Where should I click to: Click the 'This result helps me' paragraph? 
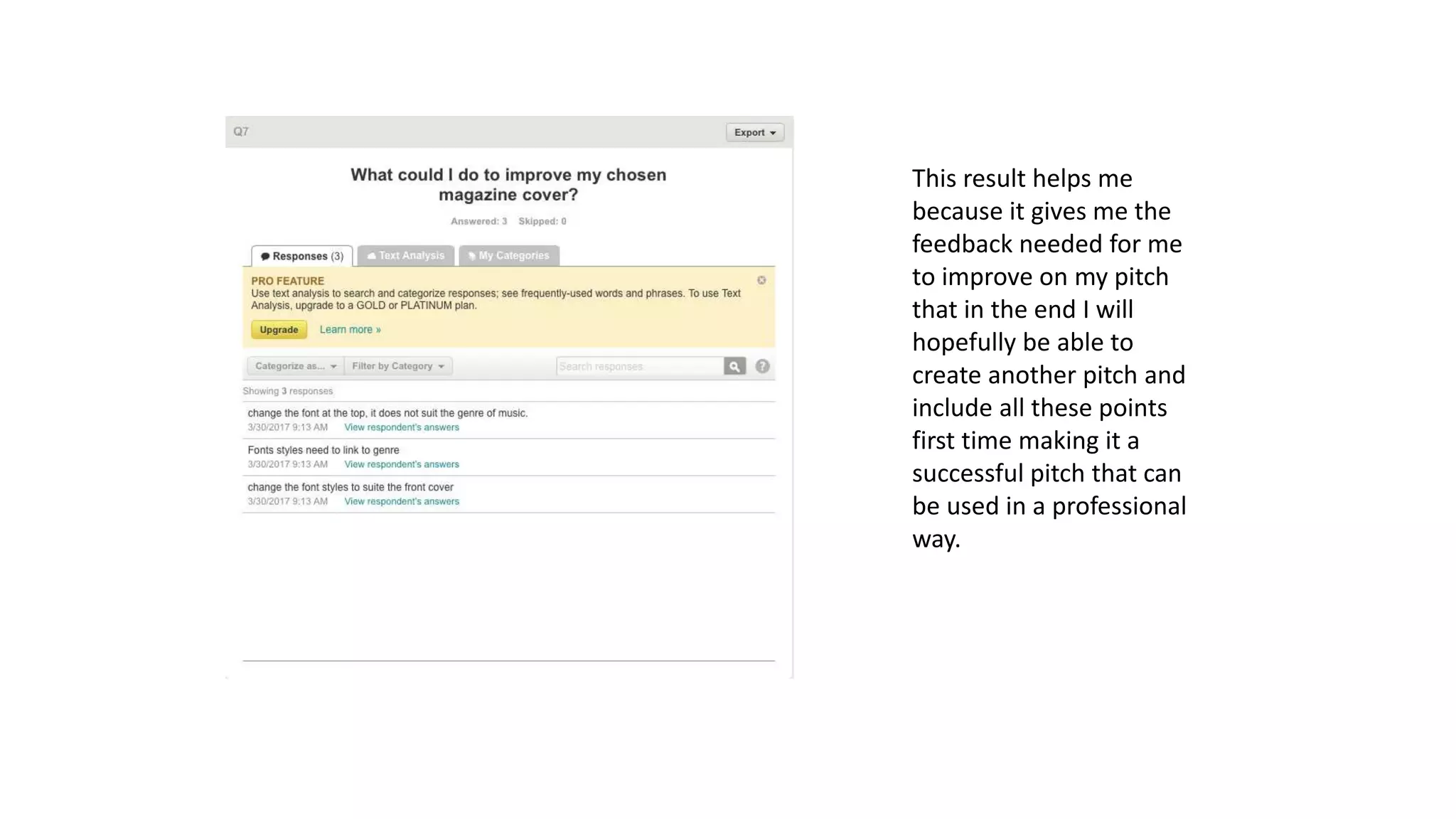pos(1049,358)
